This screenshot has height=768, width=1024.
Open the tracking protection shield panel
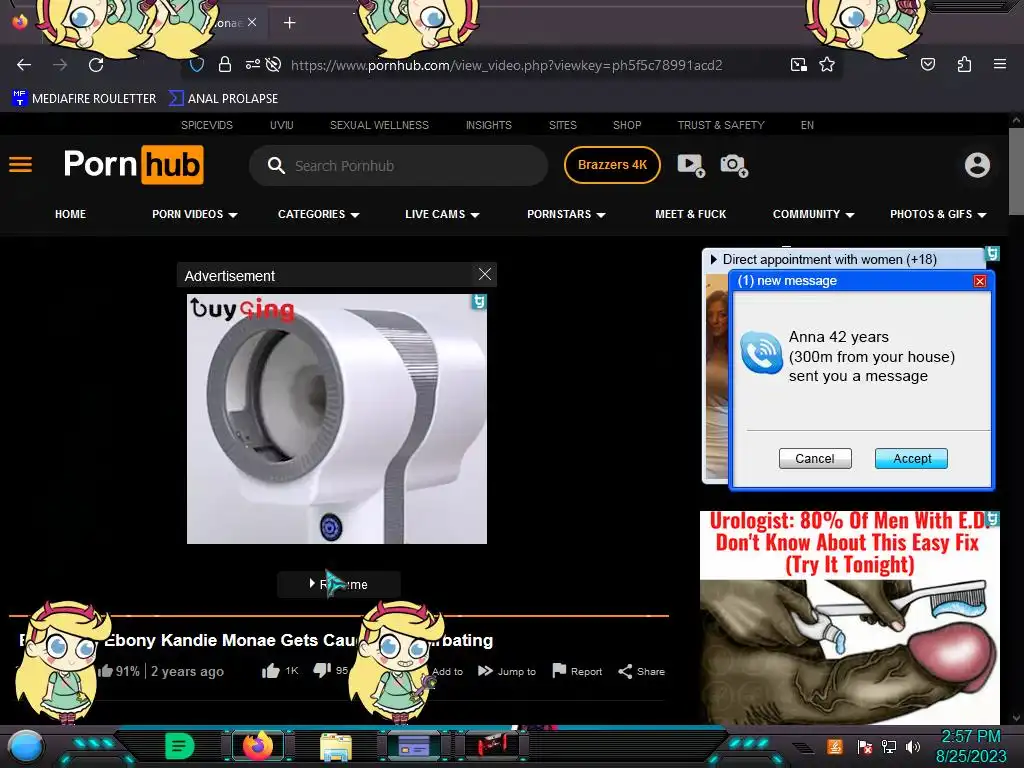(197, 65)
